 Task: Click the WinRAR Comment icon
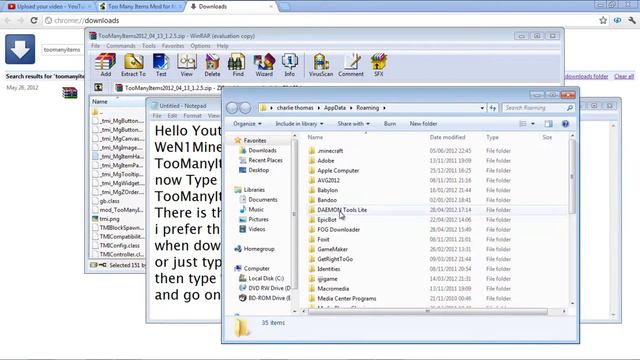351,64
